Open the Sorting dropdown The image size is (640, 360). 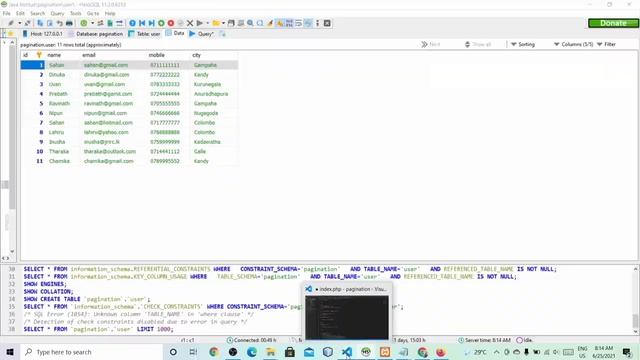tap(523, 44)
